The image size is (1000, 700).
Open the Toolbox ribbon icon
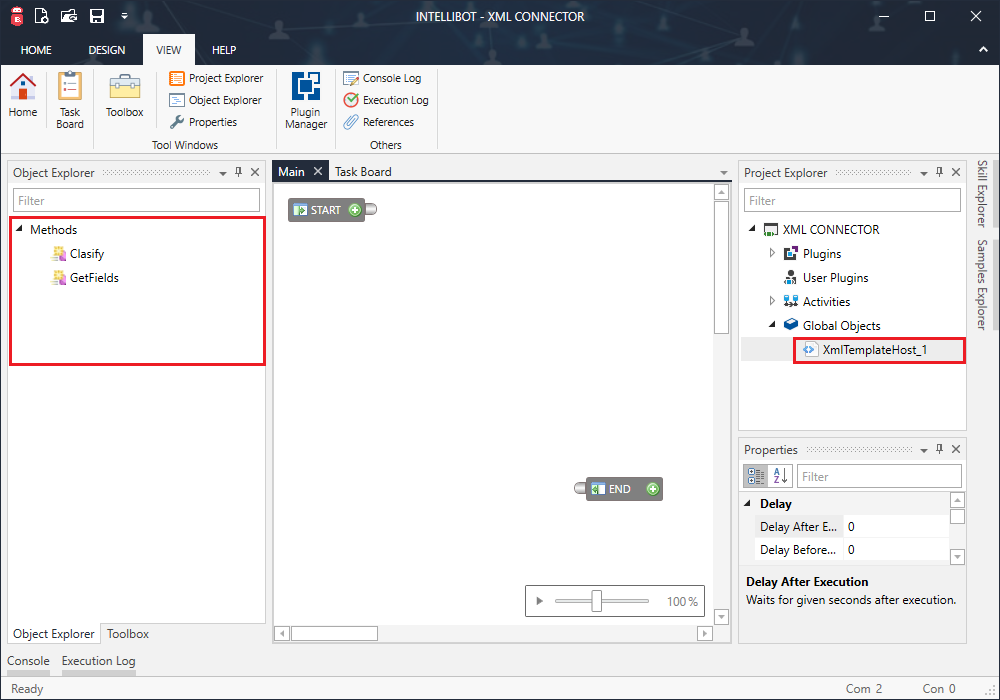[x=124, y=95]
